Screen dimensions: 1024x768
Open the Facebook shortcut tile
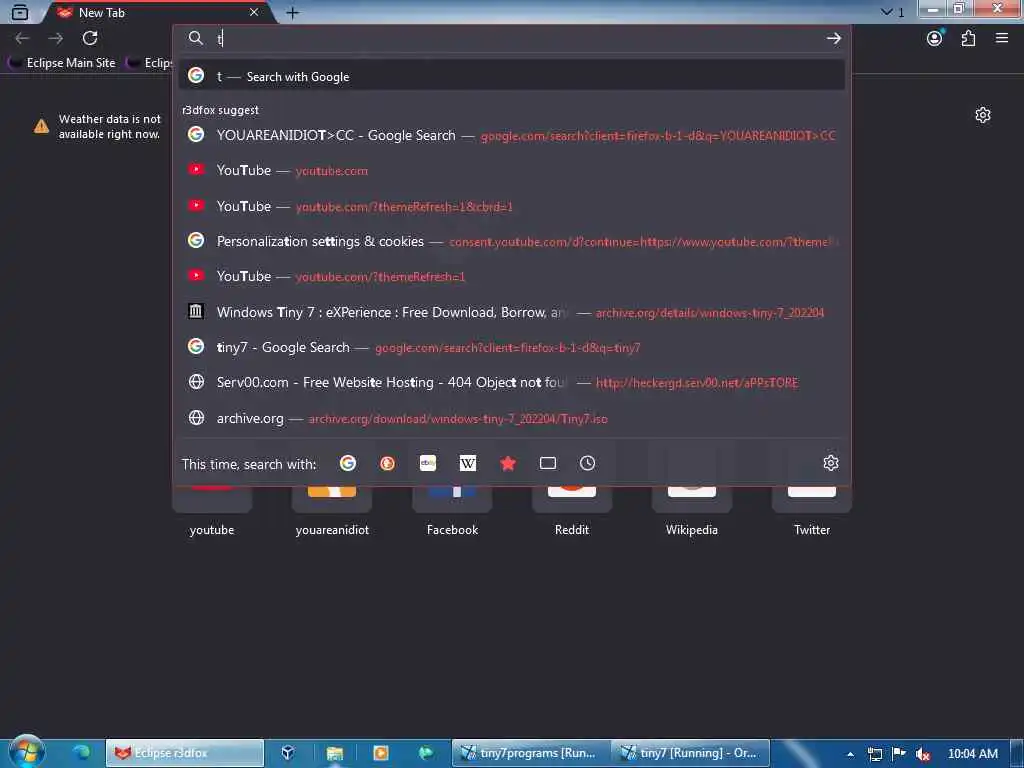click(x=452, y=511)
